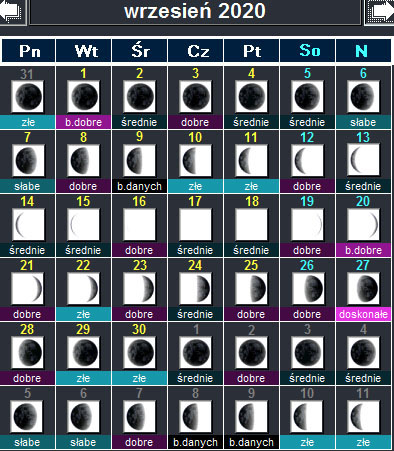Select the Śr weekday header
394x451 pixels.
[x=139, y=51]
